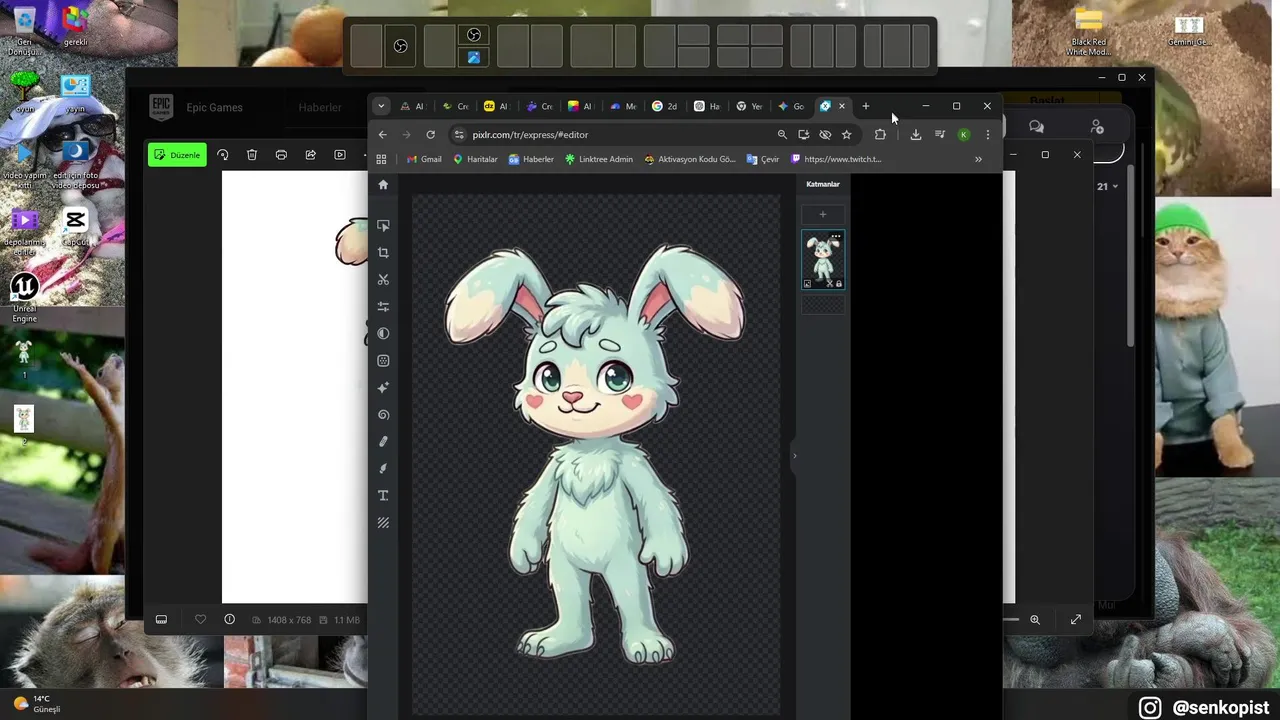
Task: Go to Pixlr home via house icon
Action: point(383,185)
